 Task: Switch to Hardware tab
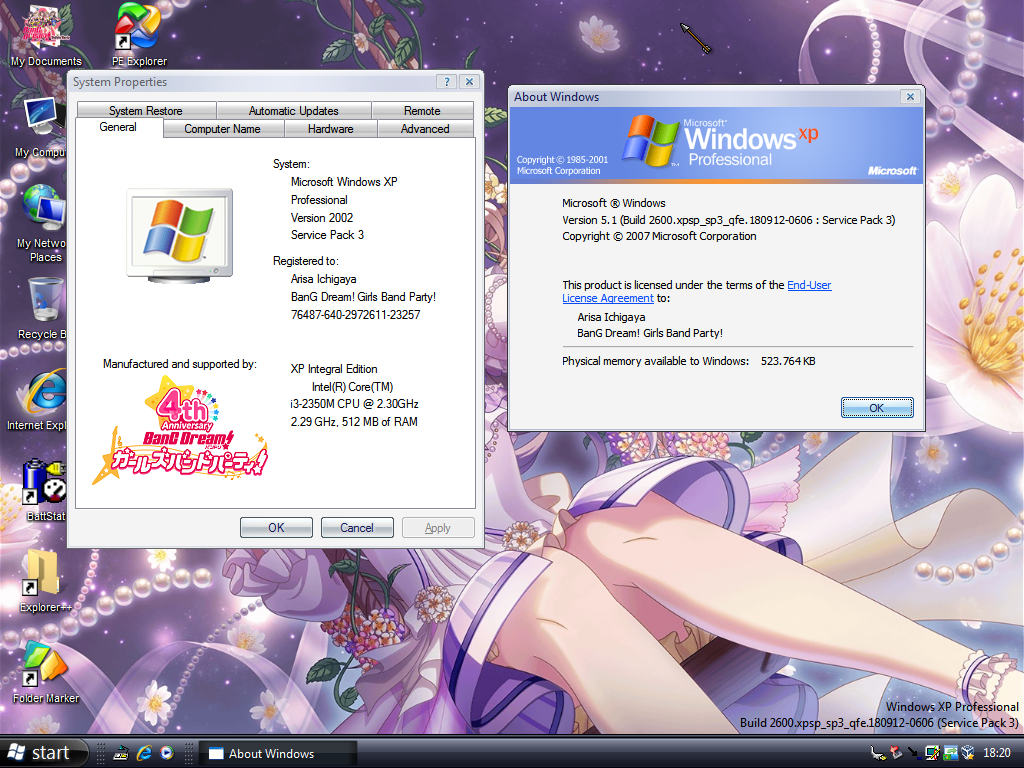point(330,129)
